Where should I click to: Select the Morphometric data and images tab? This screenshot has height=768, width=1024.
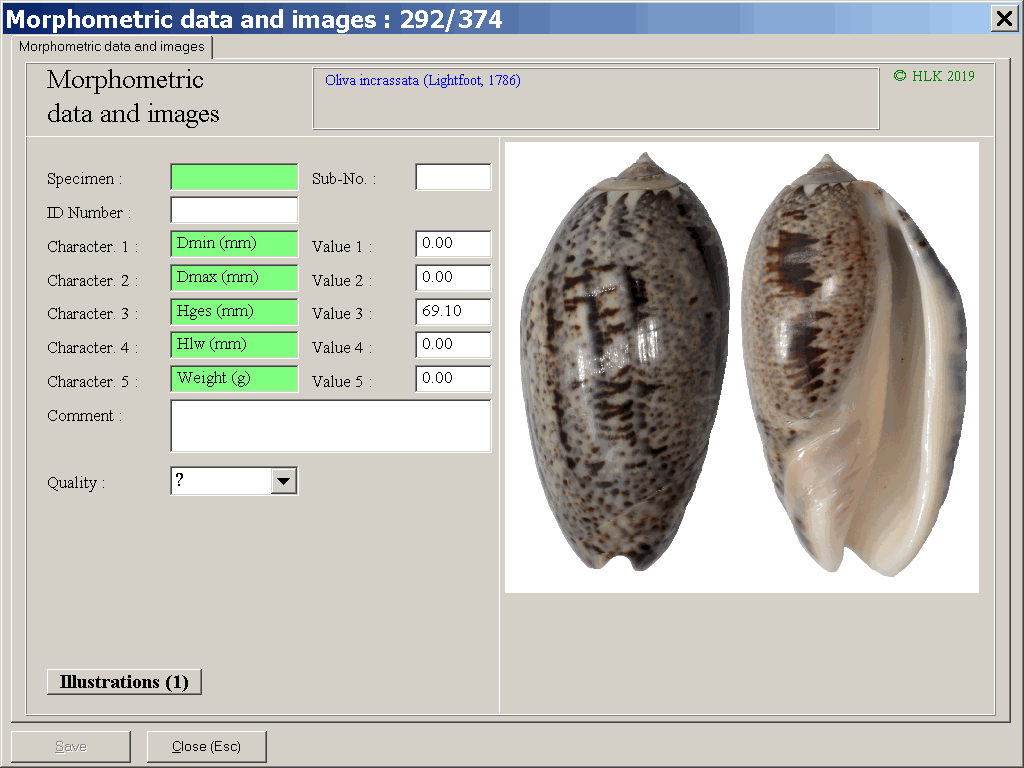[x=112, y=47]
